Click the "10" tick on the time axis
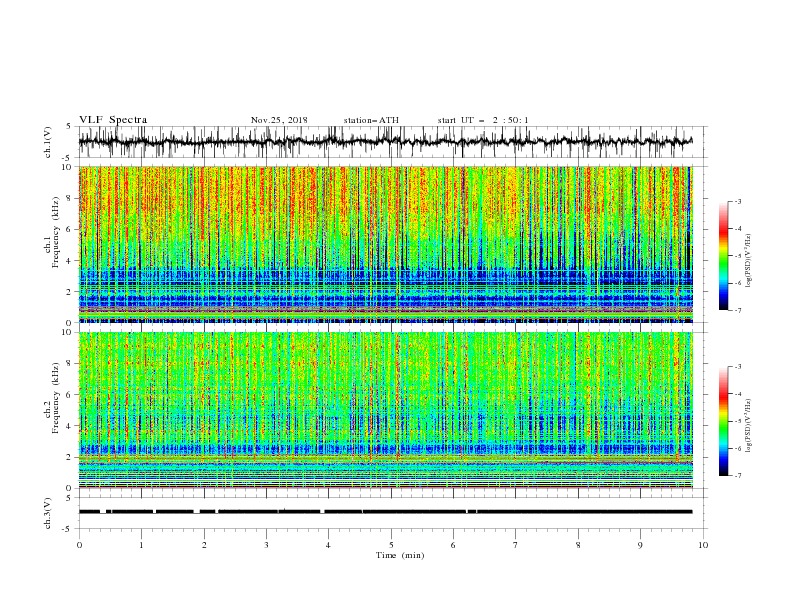This screenshot has height=612, width=792. point(703,545)
